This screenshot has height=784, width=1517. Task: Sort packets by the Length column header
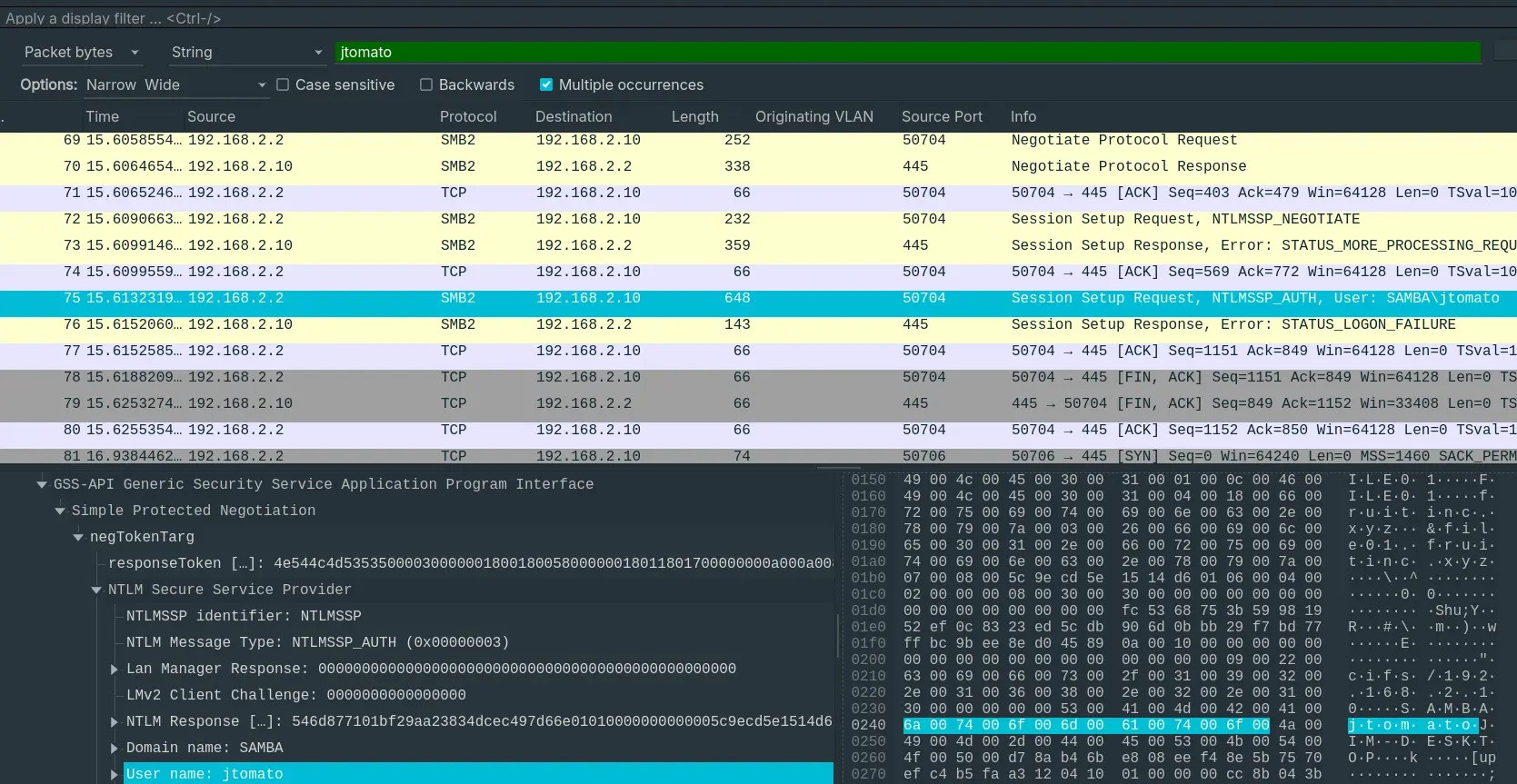point(694,116)
